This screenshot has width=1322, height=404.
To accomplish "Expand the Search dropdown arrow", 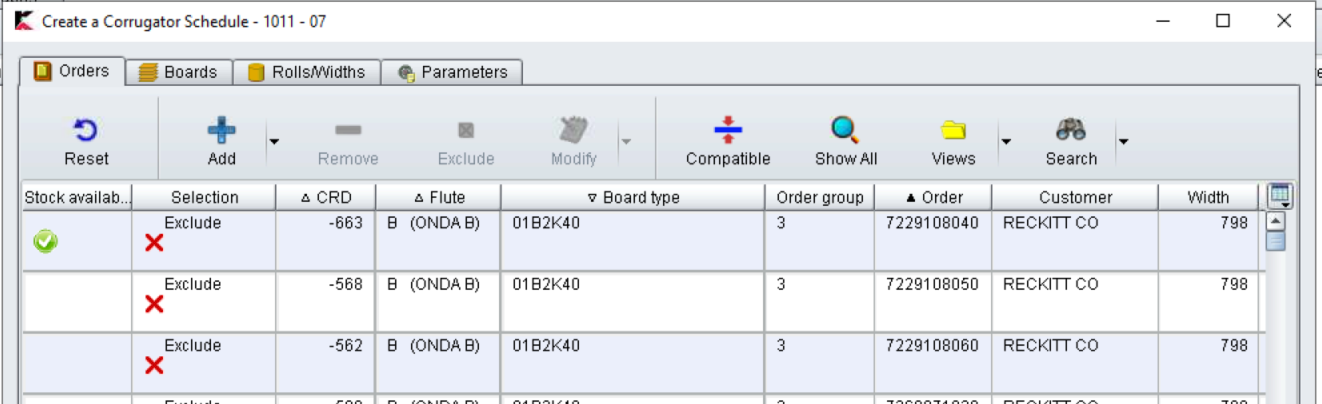I will (1123, 142).
